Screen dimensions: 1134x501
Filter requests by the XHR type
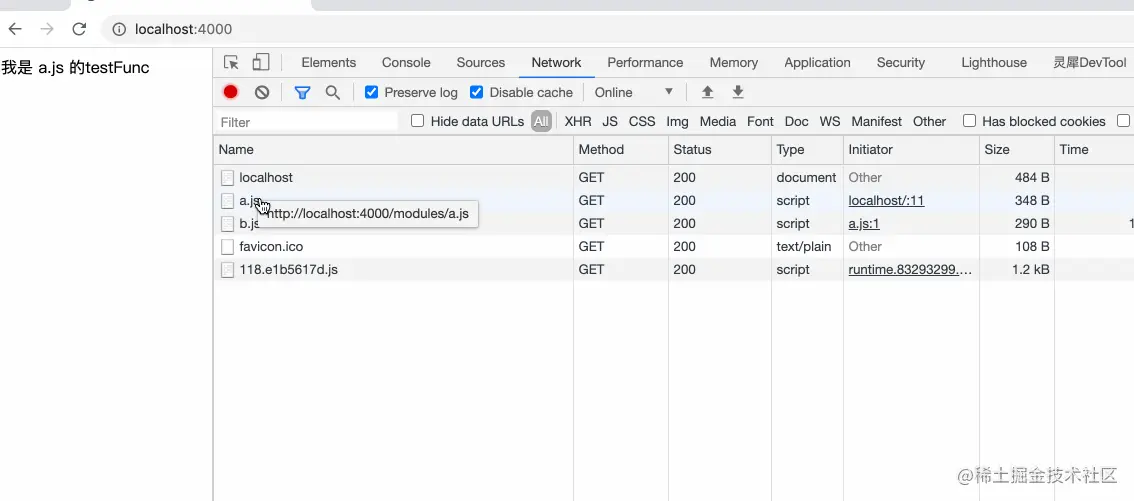click(x=578, y=121)
